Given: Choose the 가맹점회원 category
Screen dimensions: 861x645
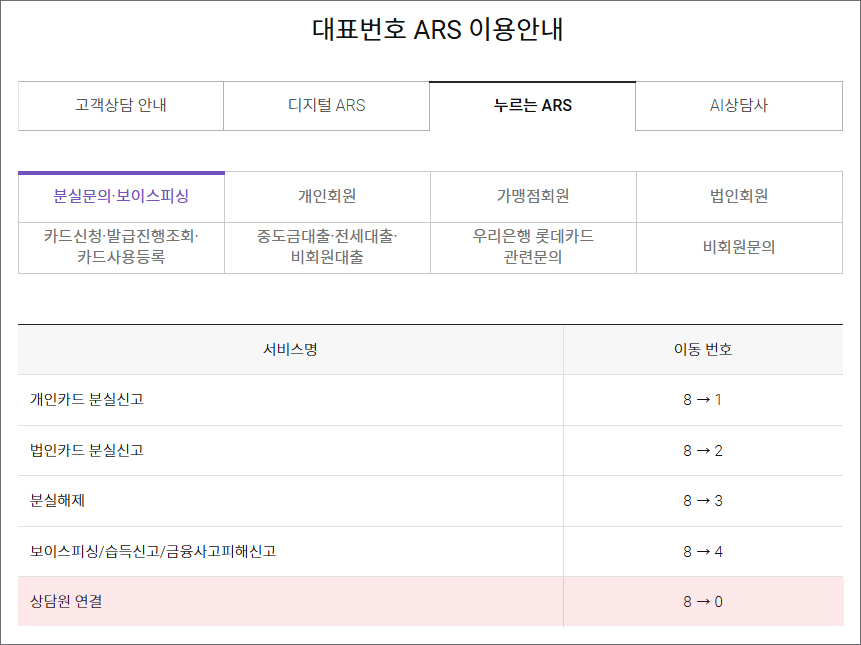Looking at the screenshot, I should (533, 196).
